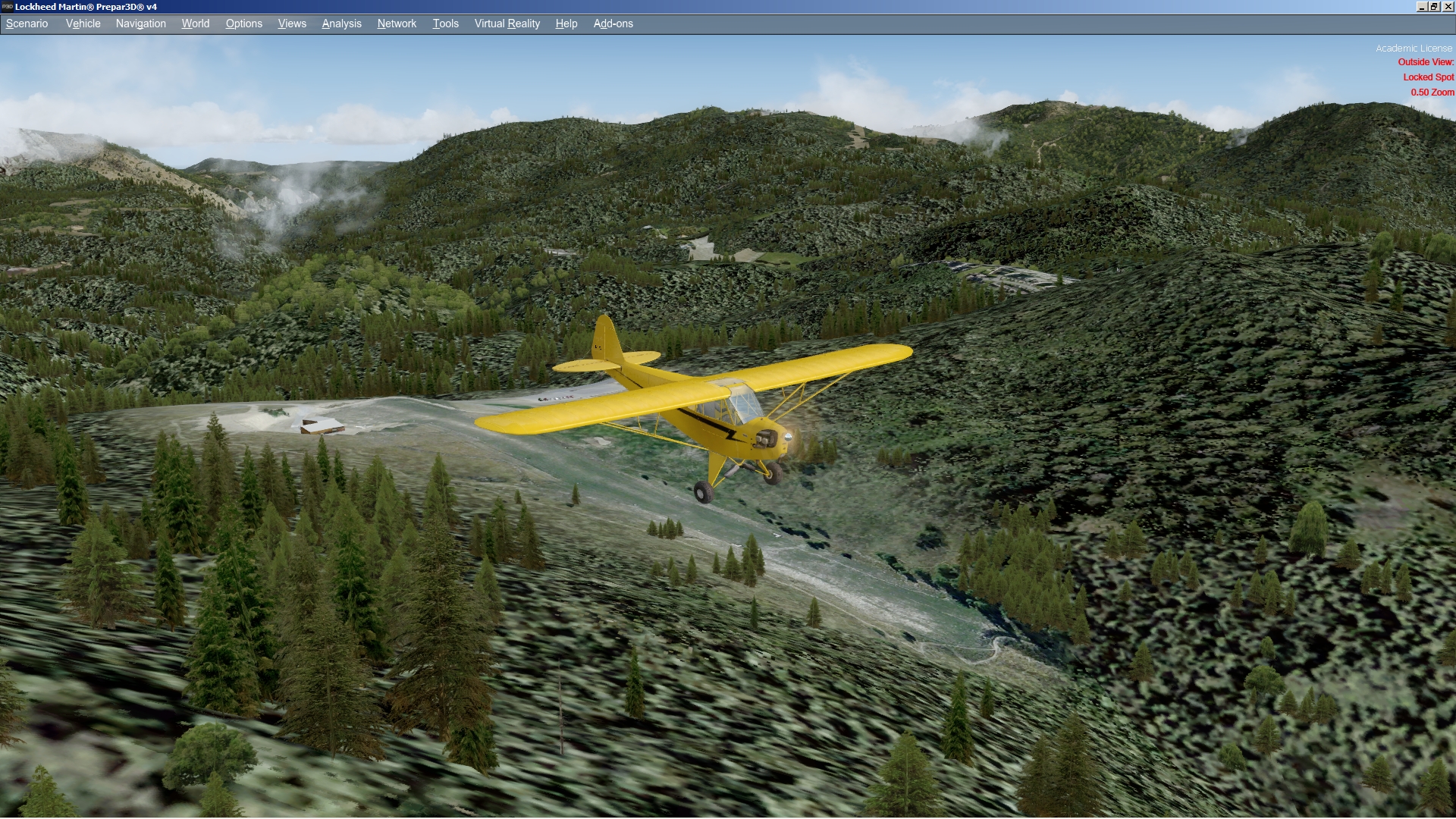Open the Analysis menu
This screenshot has width=1456, height=819.
click(341, 24)
